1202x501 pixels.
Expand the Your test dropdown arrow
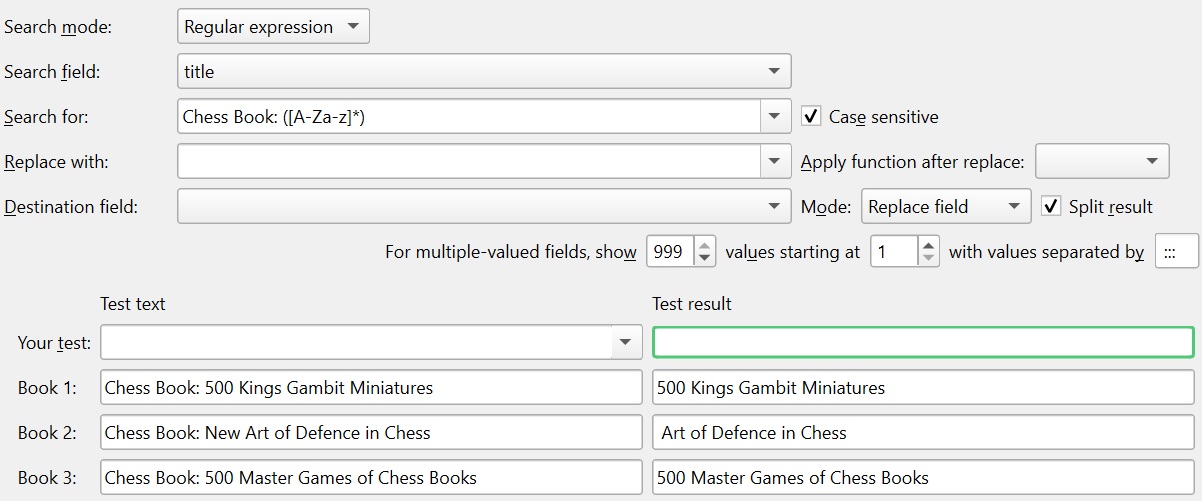(625, 342)
